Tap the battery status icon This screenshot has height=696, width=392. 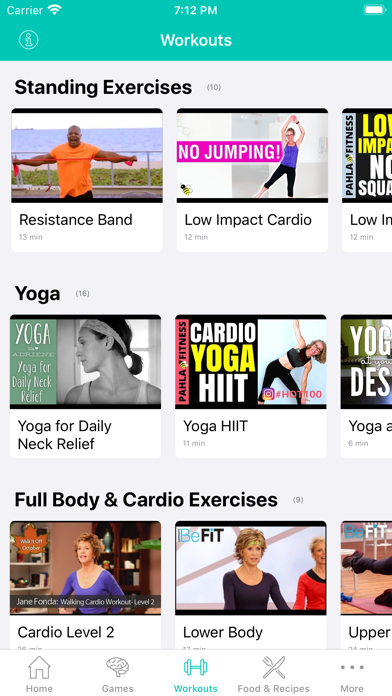pyautogui.click(x=374, y=10)
